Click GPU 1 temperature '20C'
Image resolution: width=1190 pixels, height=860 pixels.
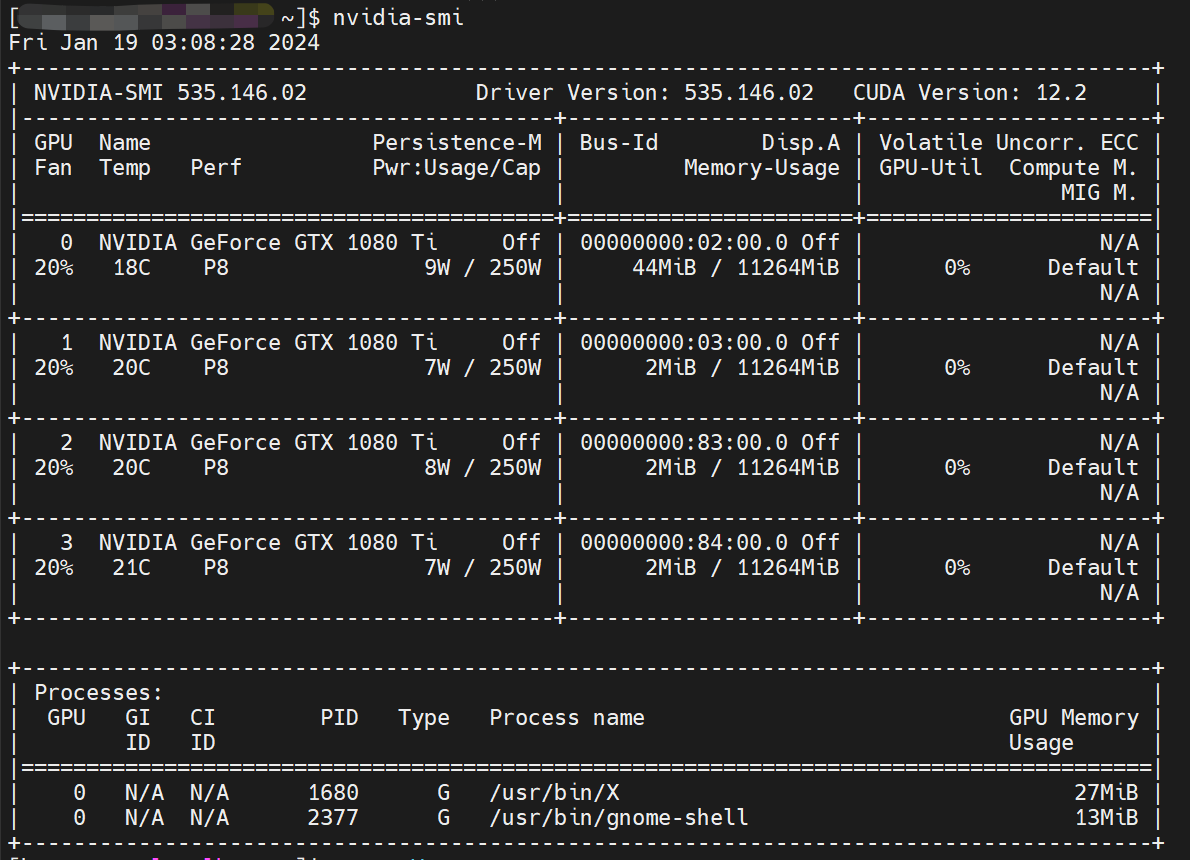point(131,368)
